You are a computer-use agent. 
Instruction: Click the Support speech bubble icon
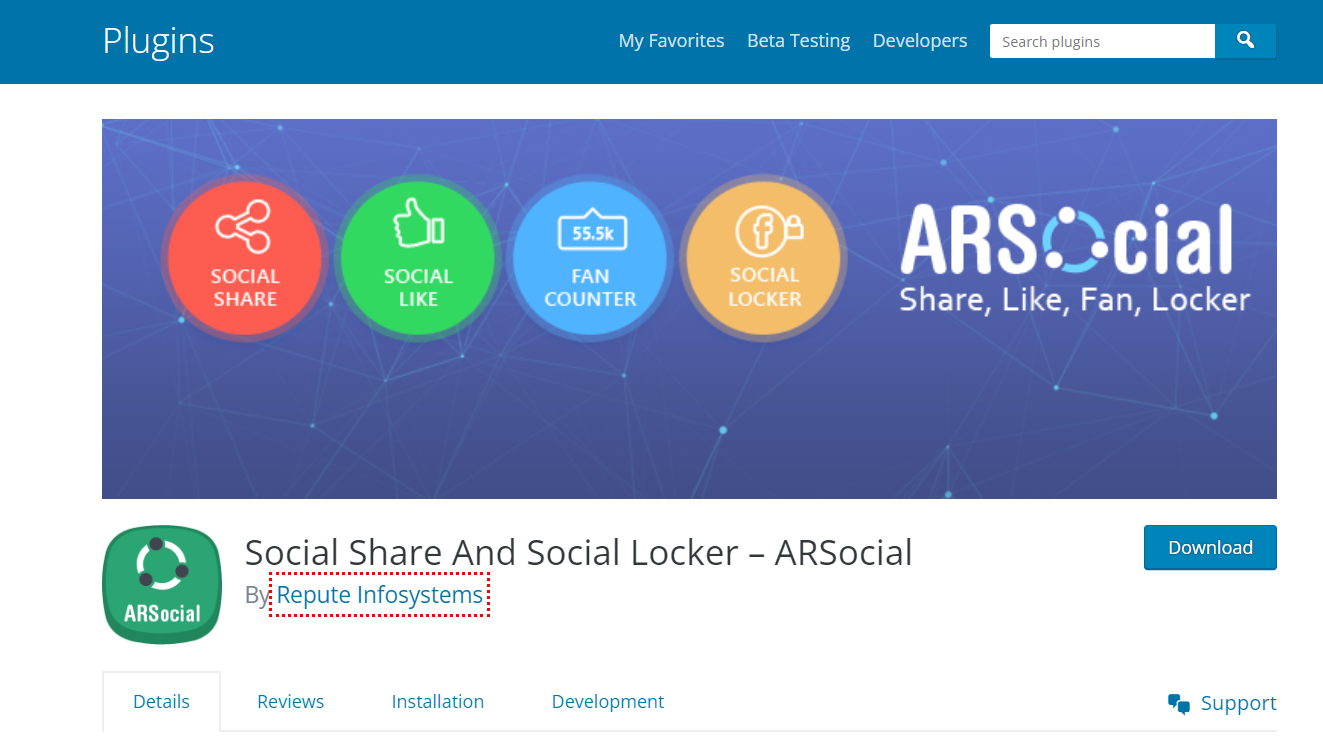click(x=1178, y=703)
